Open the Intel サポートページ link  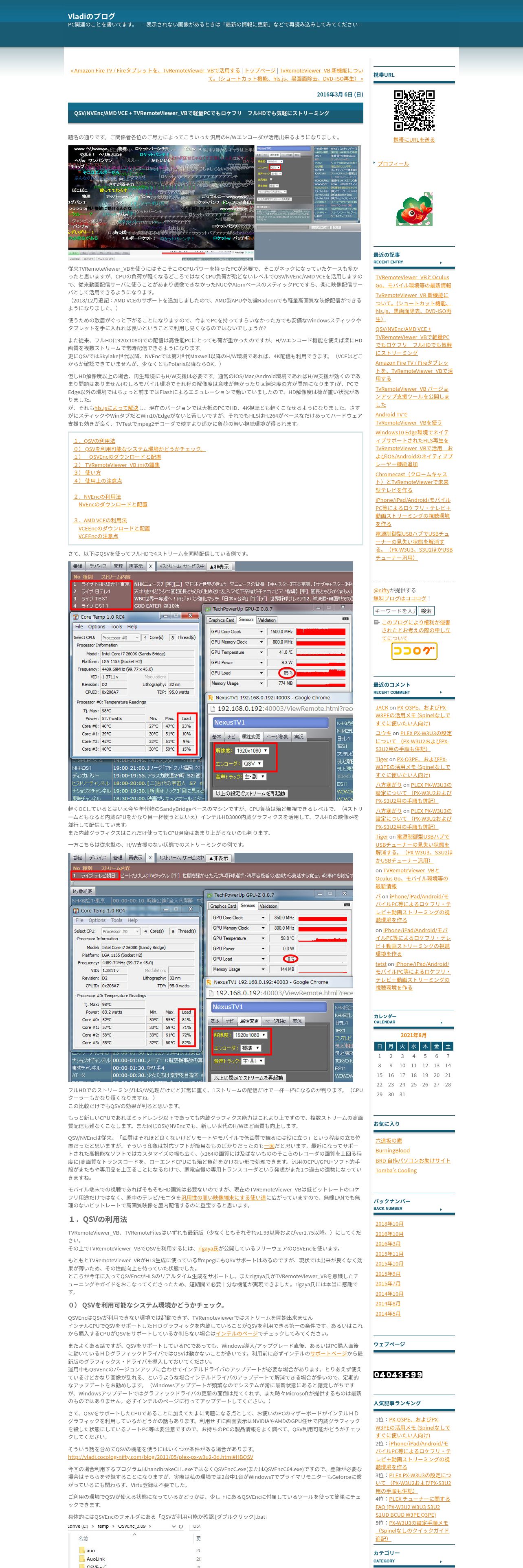click(329, 1353)
